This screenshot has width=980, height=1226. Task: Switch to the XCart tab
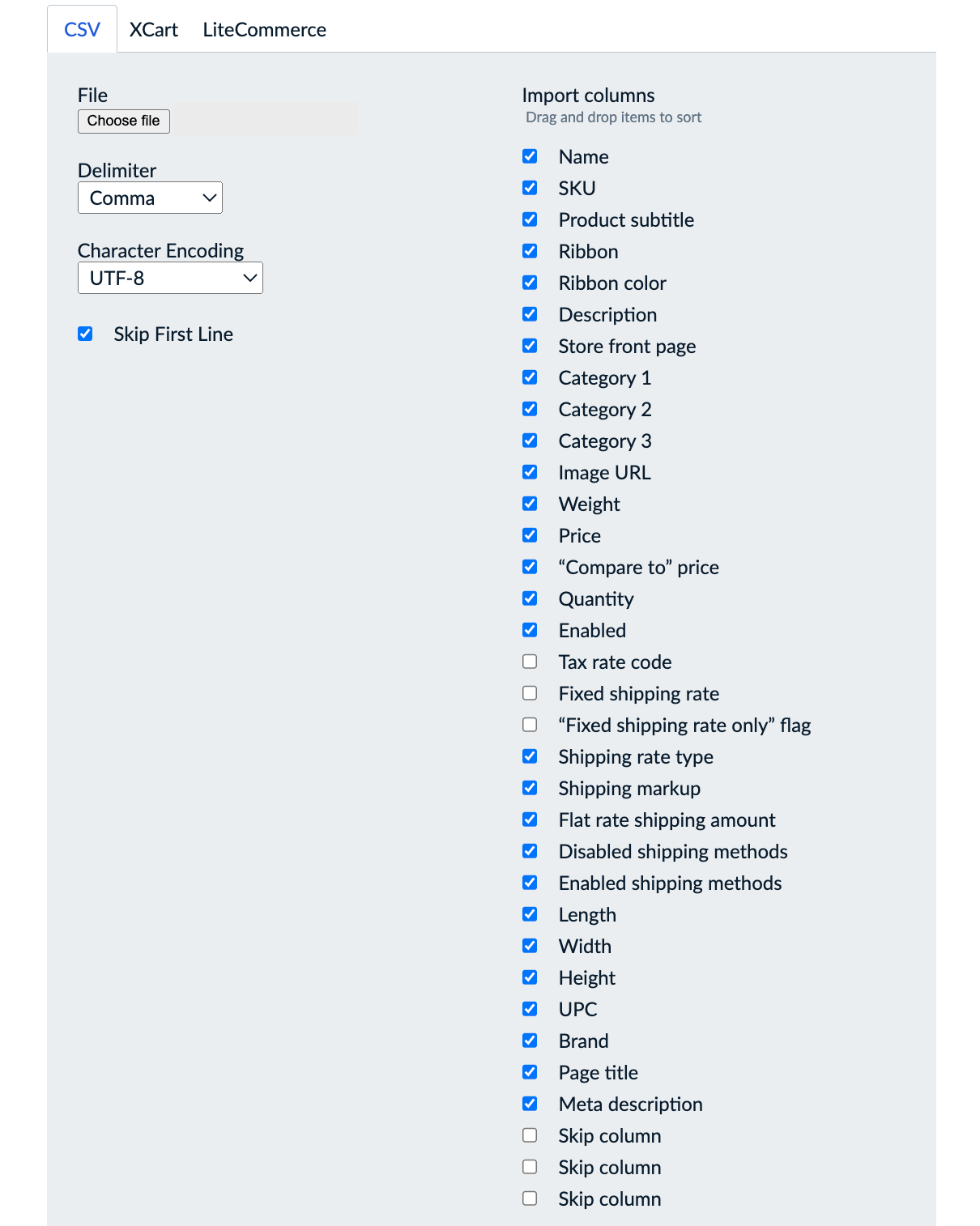154,29
